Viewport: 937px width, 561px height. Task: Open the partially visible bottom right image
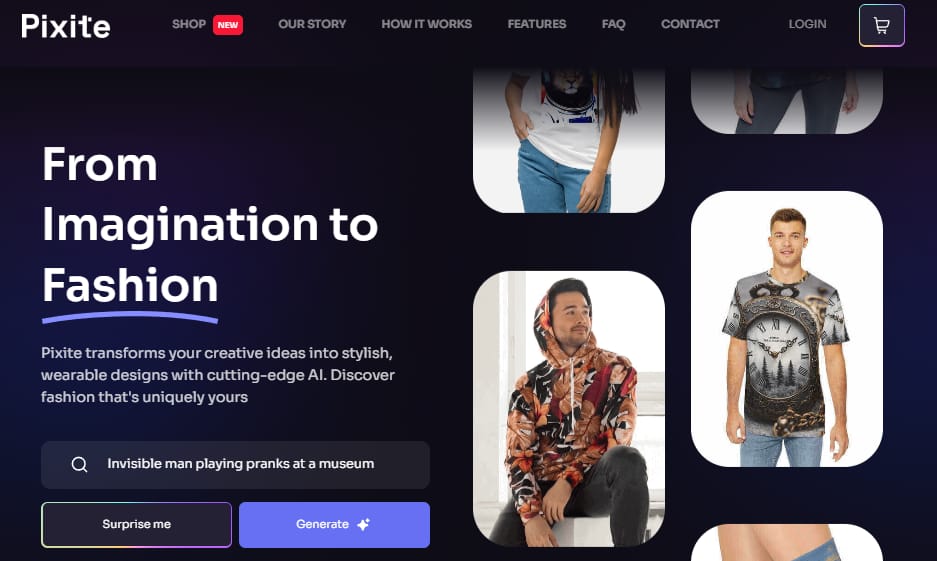click(786, 542)
